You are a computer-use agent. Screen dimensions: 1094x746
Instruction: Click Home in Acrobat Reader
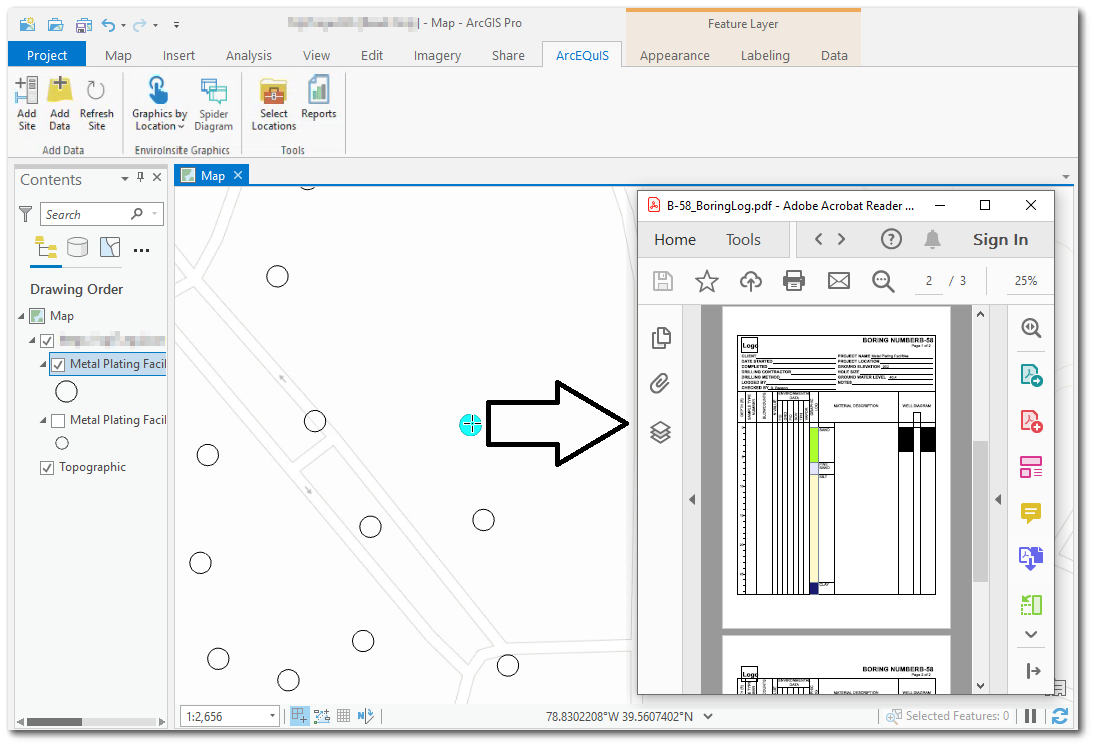675,239
